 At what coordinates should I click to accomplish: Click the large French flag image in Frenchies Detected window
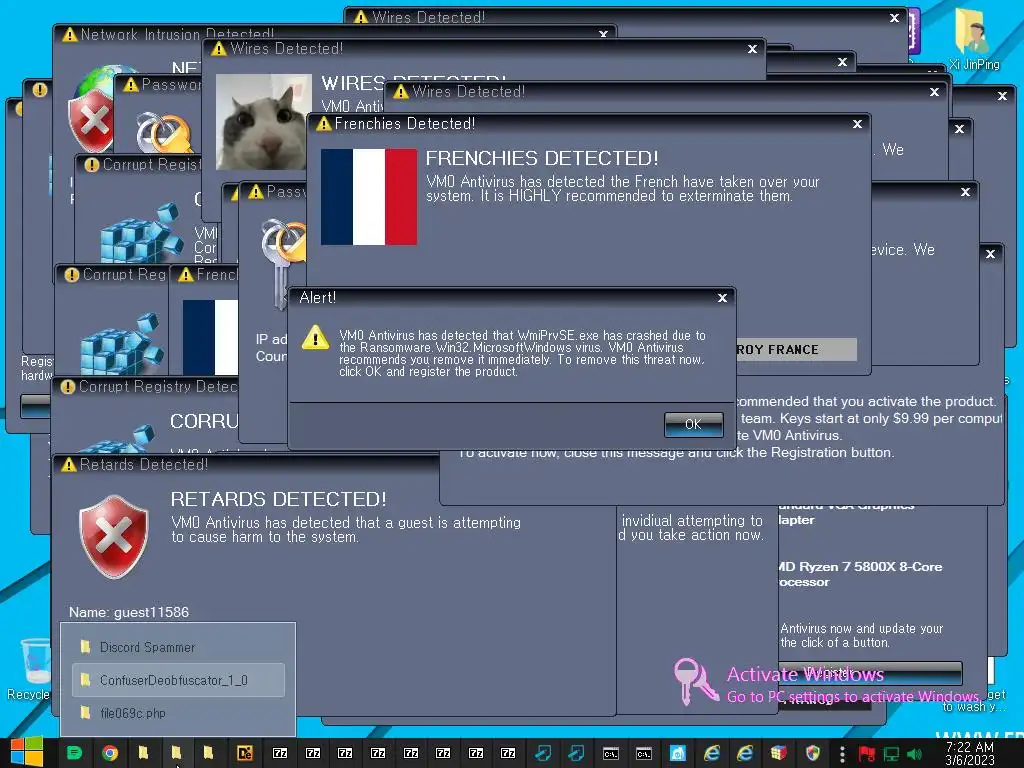tap(369, 197)
